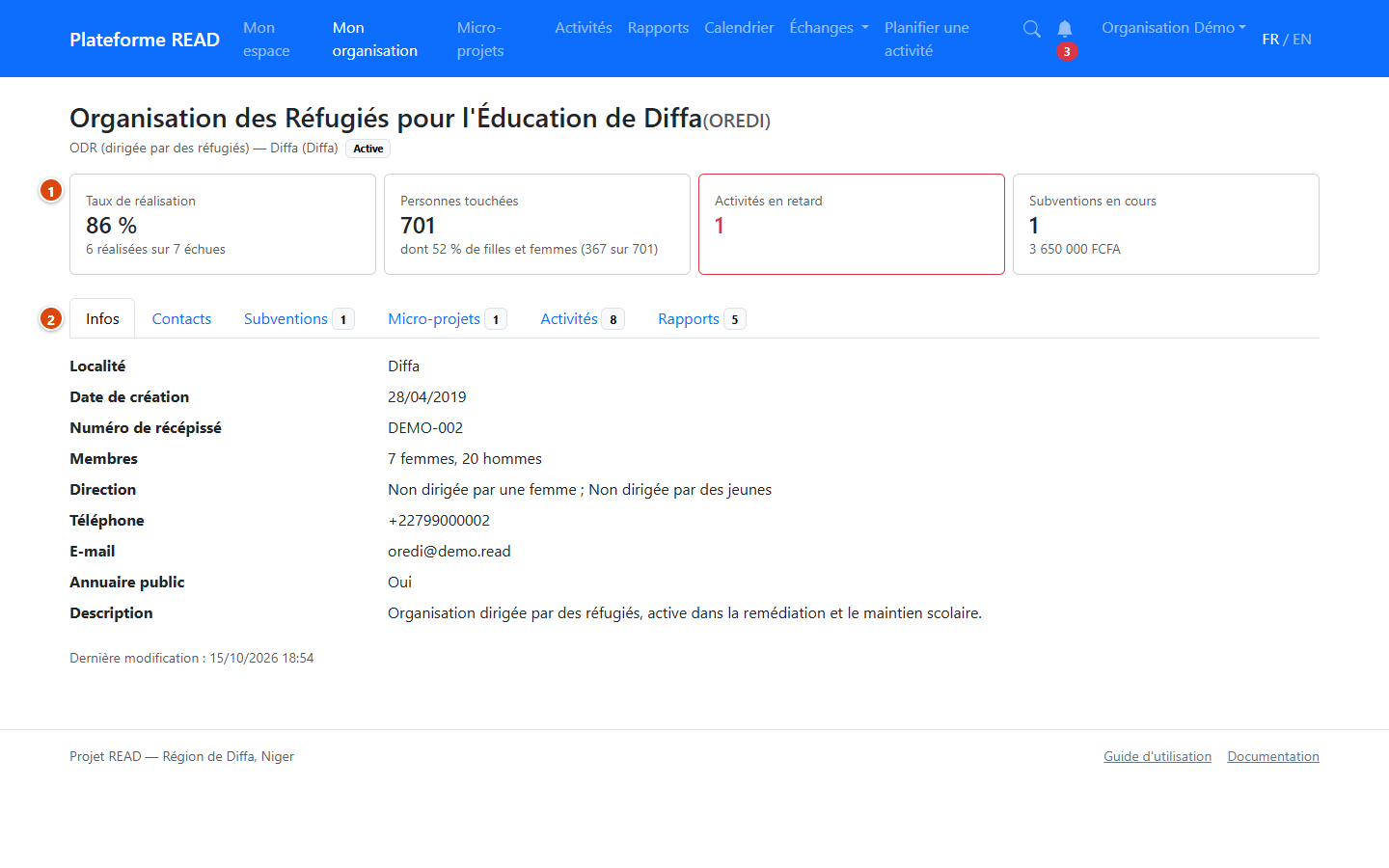Open the Documentation footer link

coord(1273,757)
